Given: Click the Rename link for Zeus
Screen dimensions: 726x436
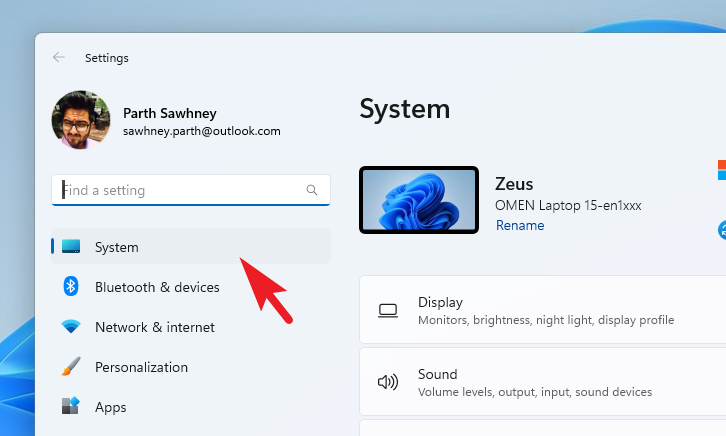Looking at the screenshot, I should 520,225.
